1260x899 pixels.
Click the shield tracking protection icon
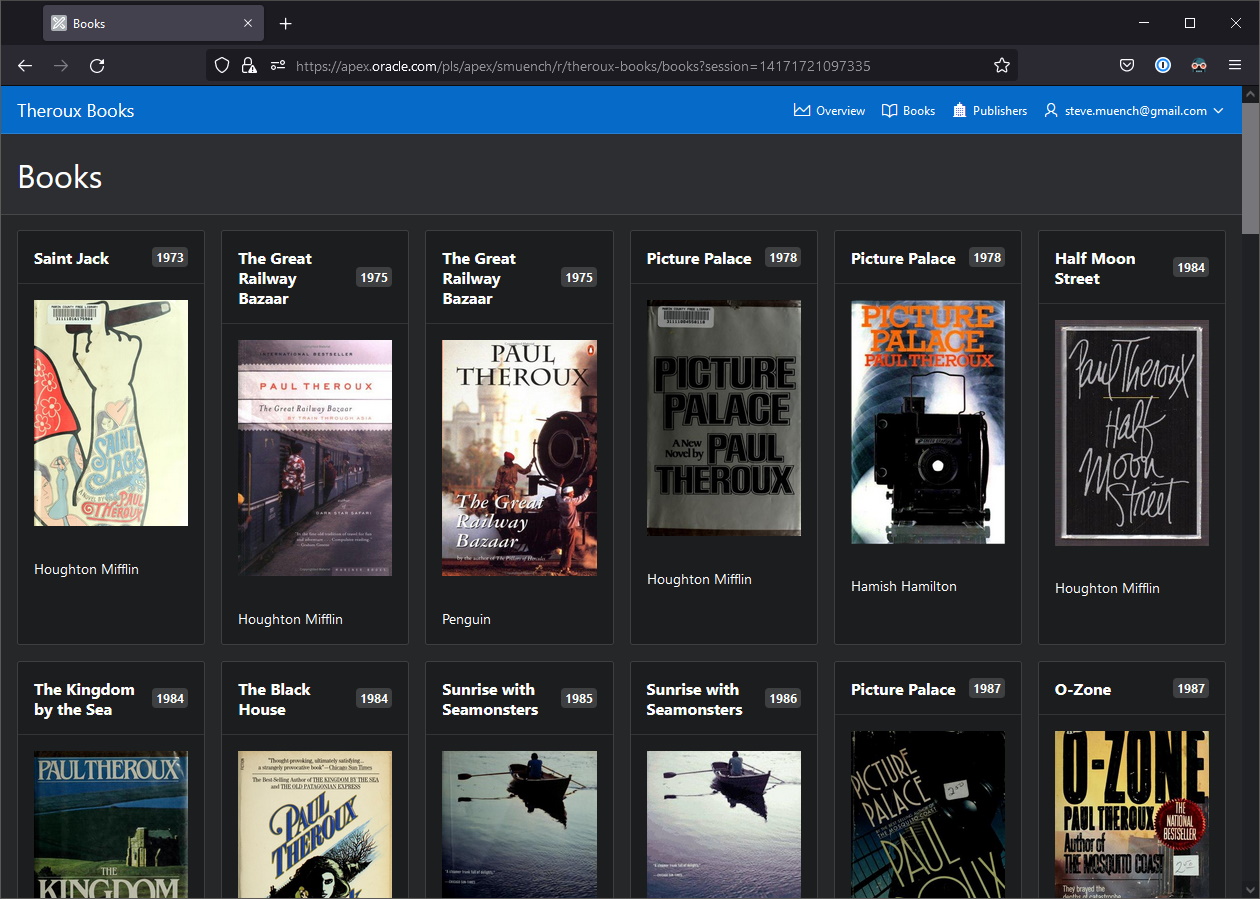[x=224, y=66]
